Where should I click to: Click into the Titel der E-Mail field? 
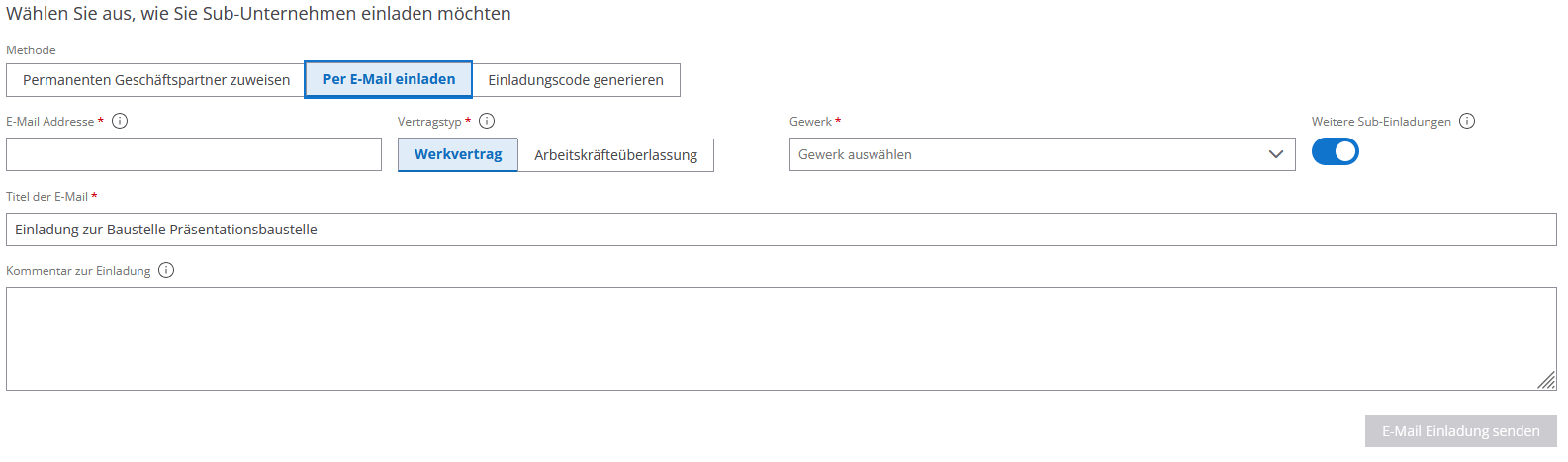click(781, 230)
